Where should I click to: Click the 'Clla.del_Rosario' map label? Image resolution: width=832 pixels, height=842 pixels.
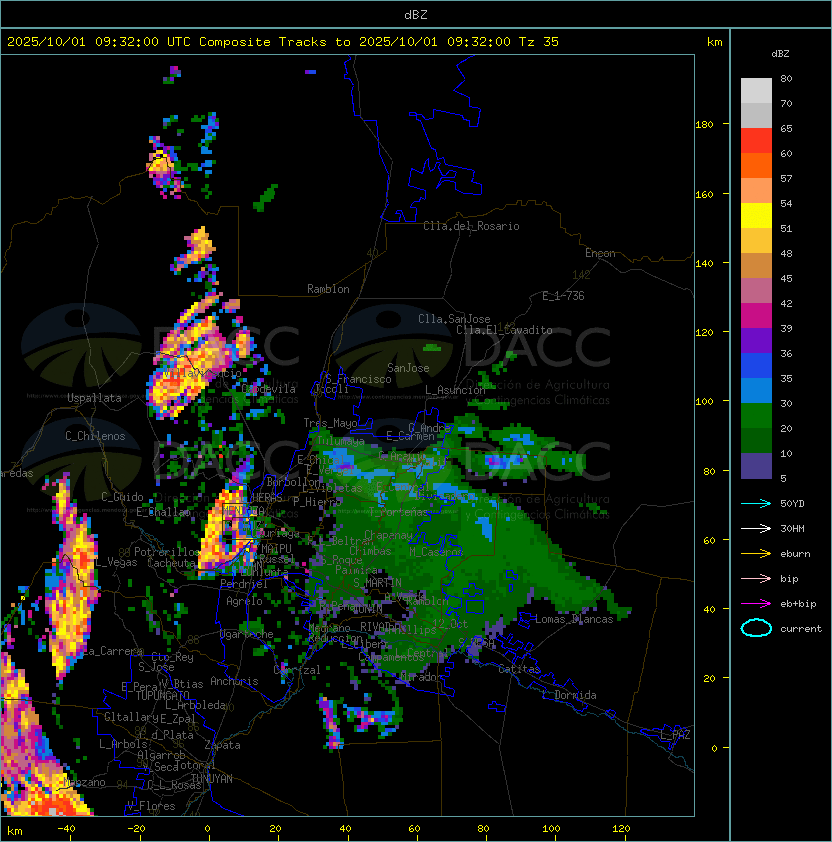coord(471,226)
